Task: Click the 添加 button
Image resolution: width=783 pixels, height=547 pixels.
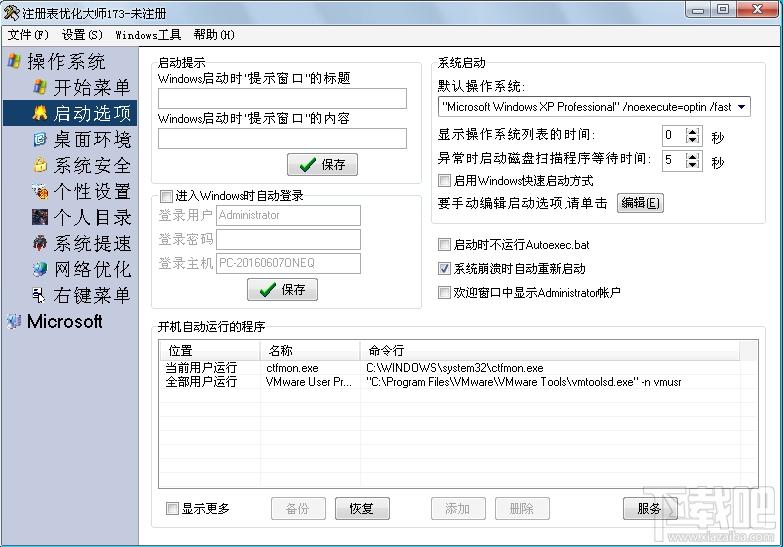Action: click(458, 509)
